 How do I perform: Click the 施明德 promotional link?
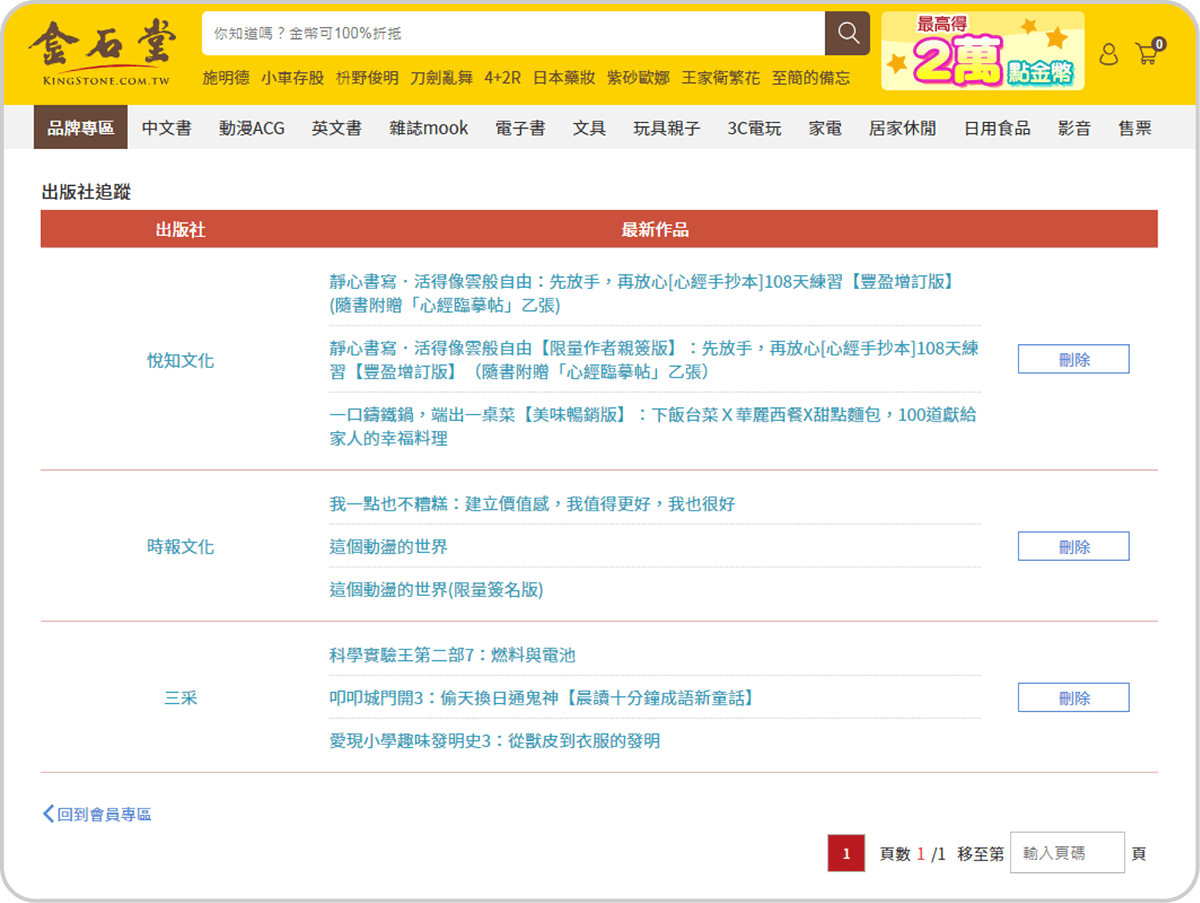click(x=228, y=77)
